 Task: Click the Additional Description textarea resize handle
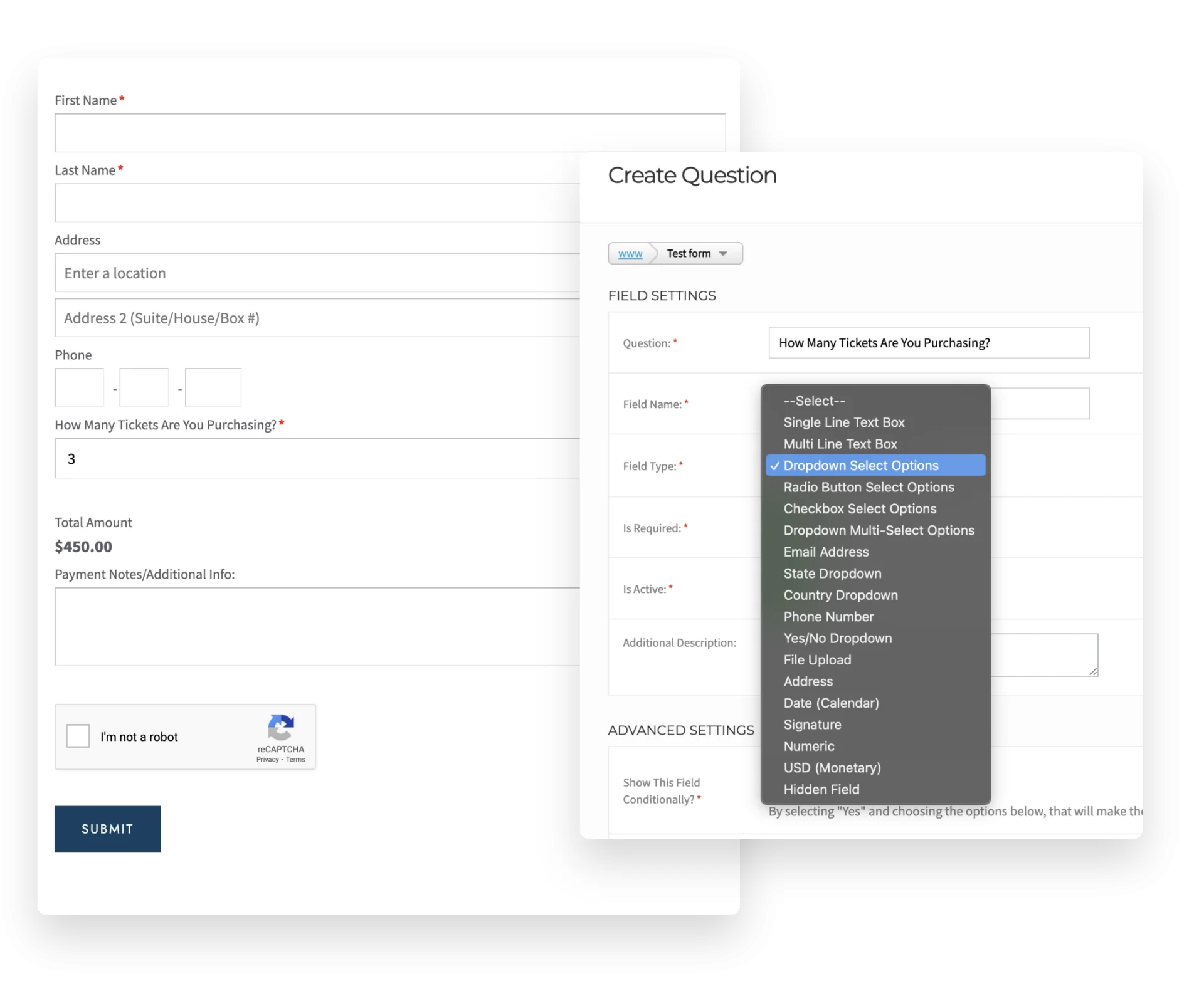click(1093, 671)
